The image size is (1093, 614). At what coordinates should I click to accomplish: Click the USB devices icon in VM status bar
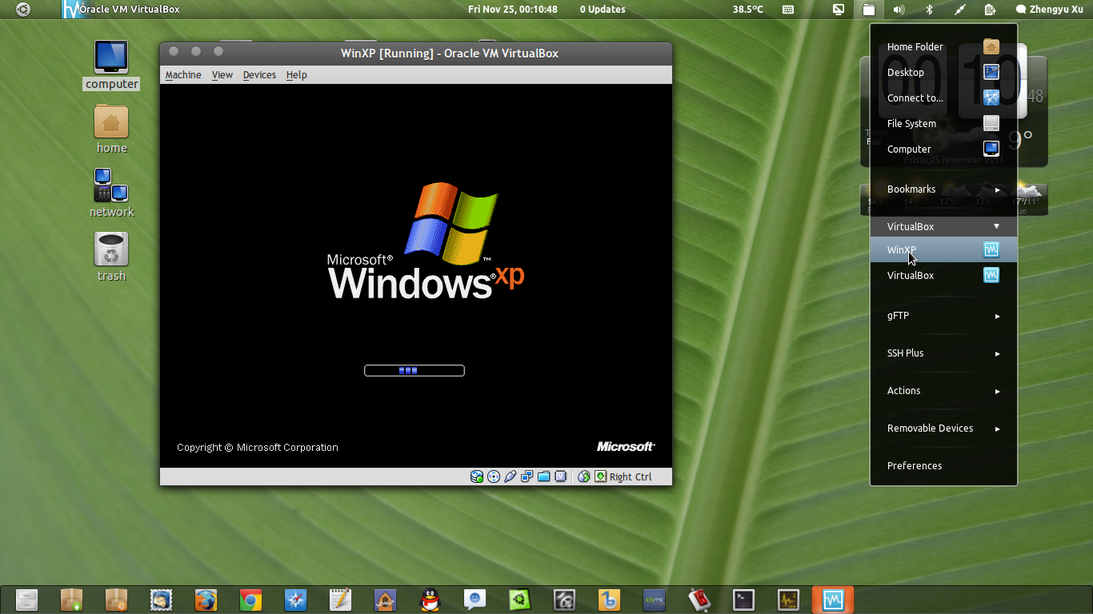click(x=510, y=477)
